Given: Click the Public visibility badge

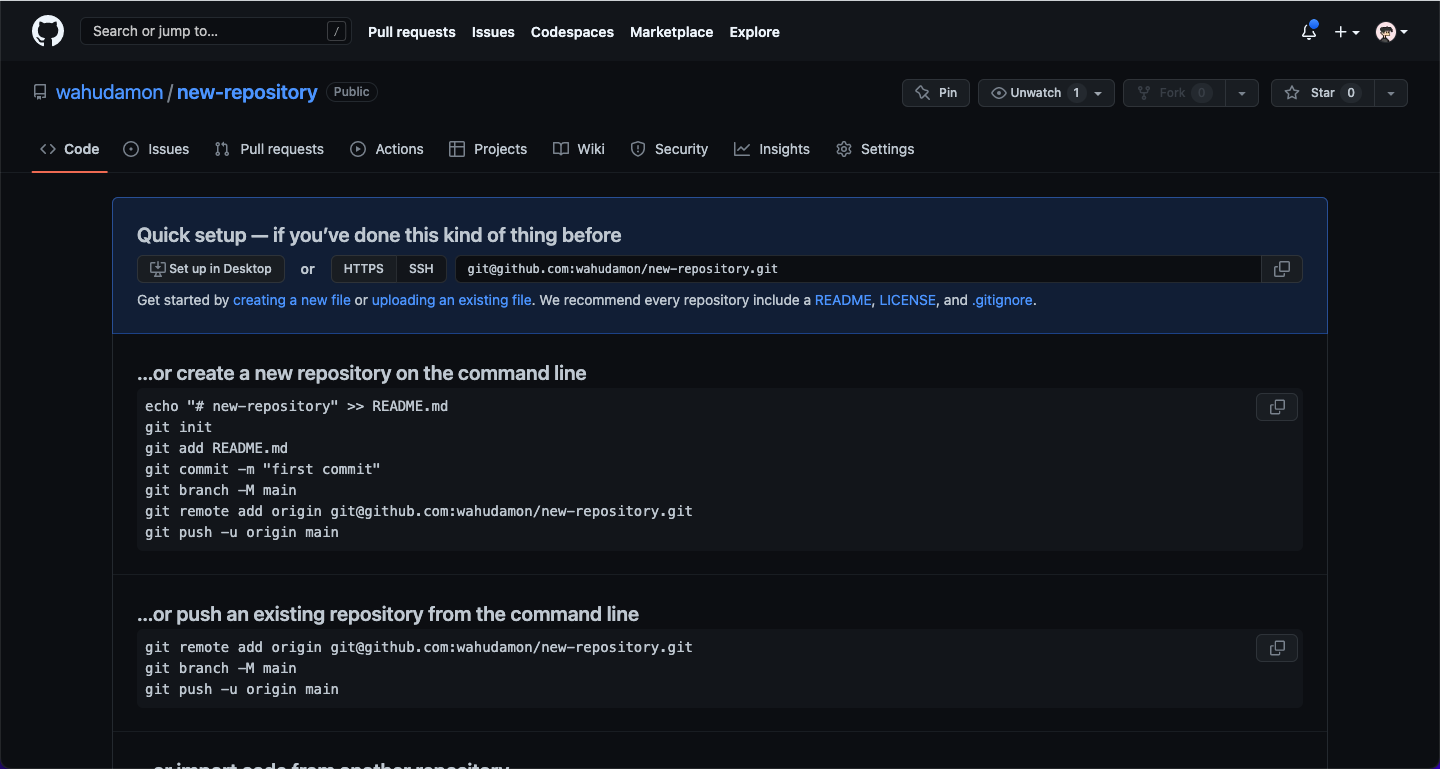Looking at the screenshot, I should click(x=351, y=92).
